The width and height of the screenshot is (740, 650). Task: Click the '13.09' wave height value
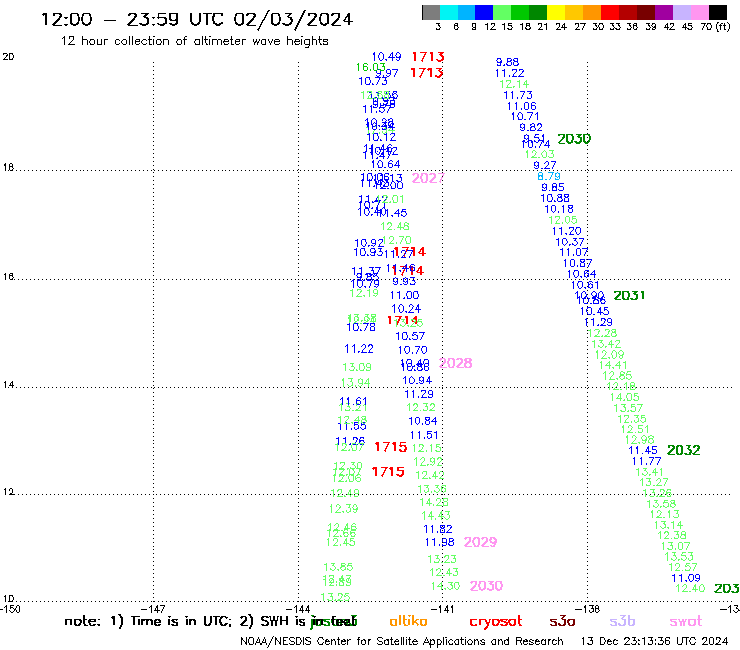357,367
